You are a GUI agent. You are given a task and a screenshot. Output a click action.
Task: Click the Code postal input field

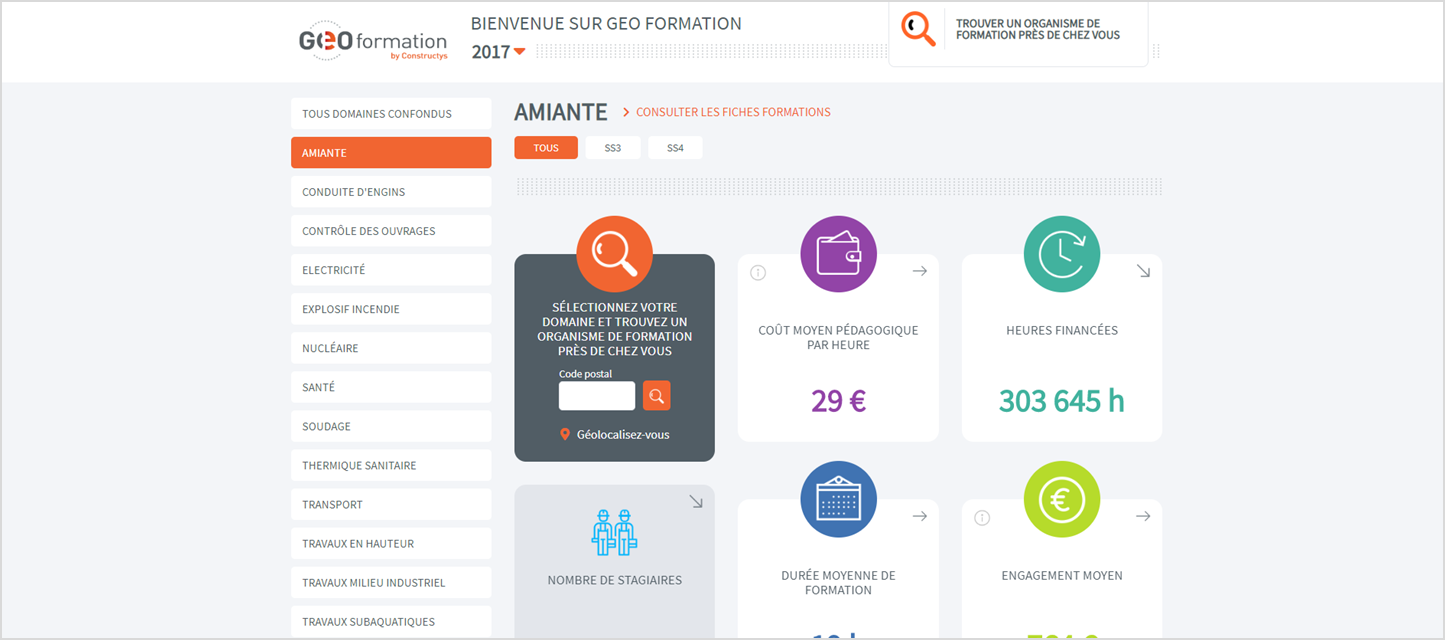(x=596, y=396)
